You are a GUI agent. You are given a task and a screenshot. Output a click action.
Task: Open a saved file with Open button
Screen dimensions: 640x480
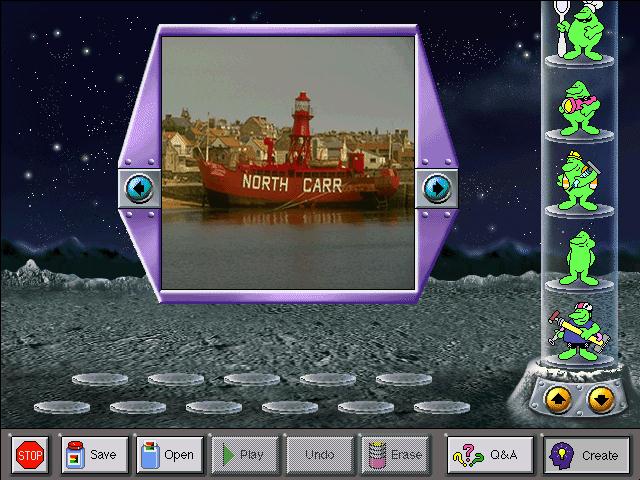click(170, 455)
